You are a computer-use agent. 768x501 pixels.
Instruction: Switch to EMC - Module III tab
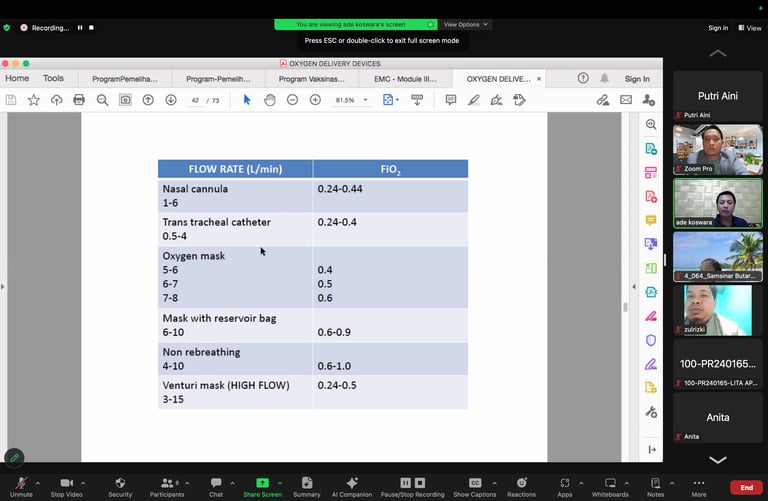click(405, 79)
